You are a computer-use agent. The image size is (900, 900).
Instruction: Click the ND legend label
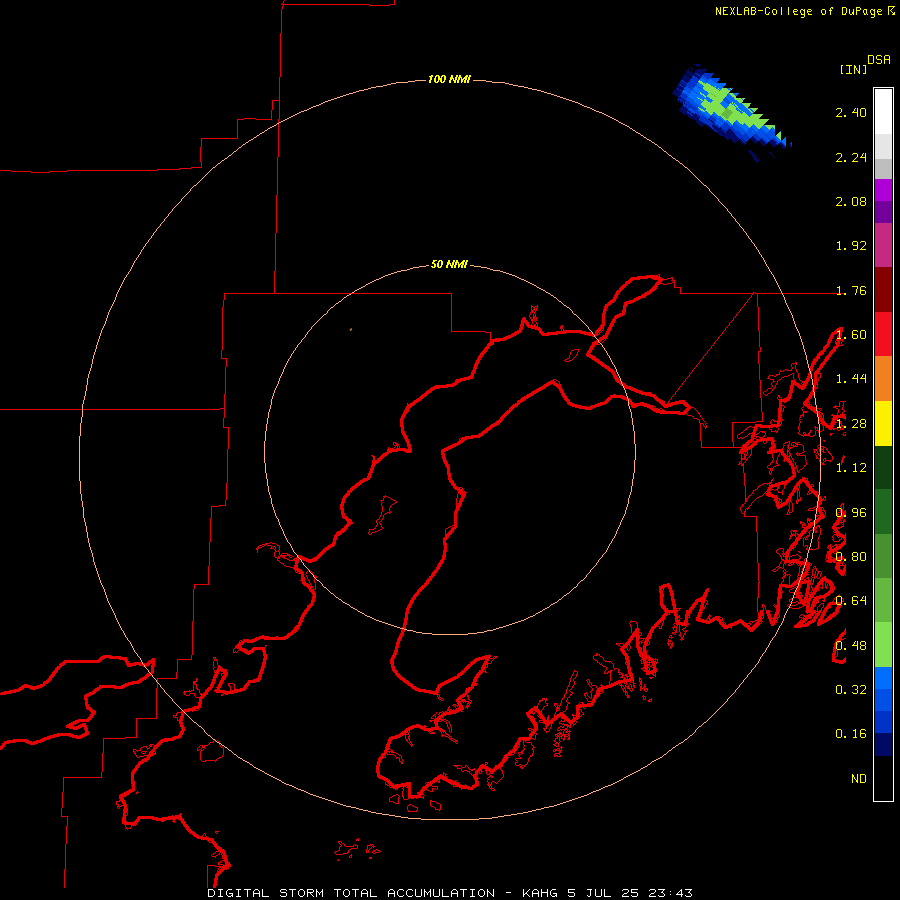[859, 778]
